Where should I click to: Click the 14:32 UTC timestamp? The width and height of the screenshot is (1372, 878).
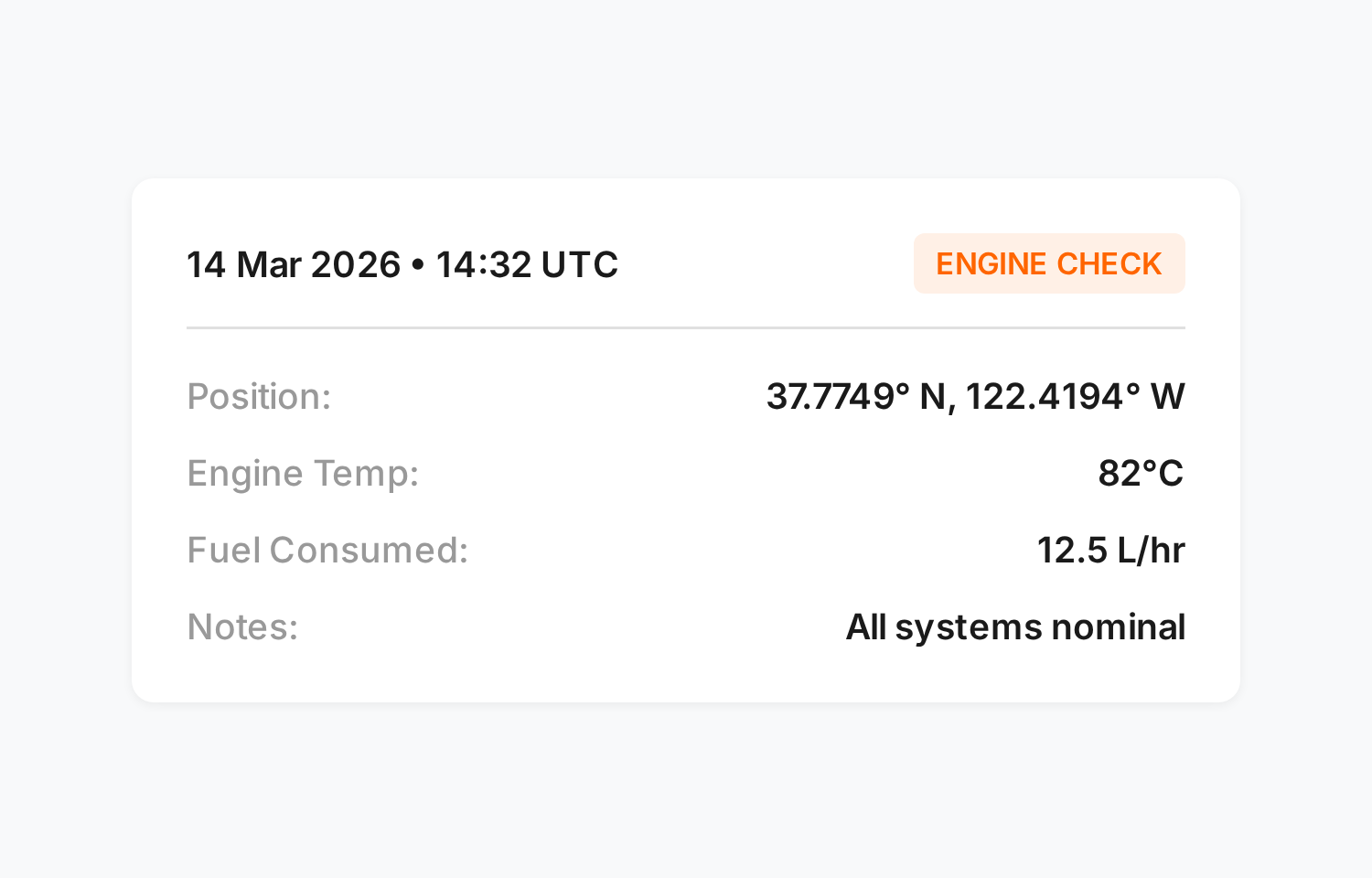[x=527, y=265]
